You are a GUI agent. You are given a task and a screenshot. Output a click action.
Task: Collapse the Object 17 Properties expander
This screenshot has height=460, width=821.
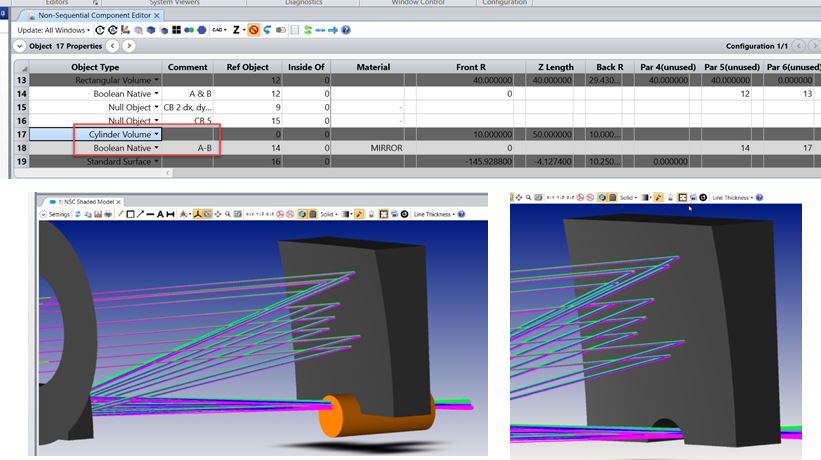pos(21,46)
